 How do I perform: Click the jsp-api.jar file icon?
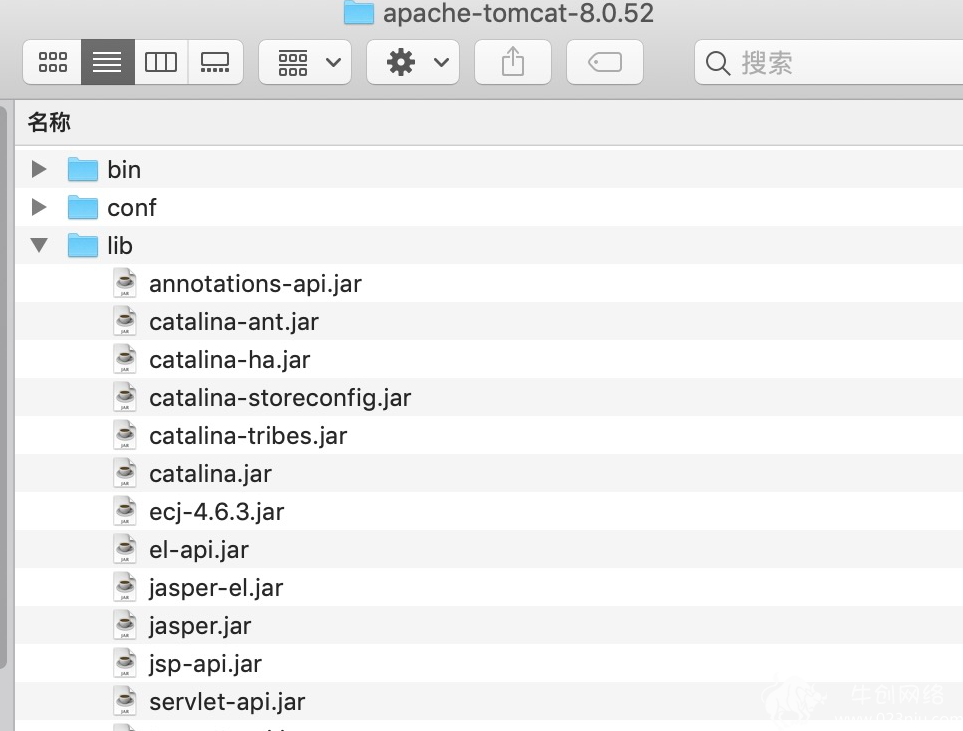[x=125, y=664]
